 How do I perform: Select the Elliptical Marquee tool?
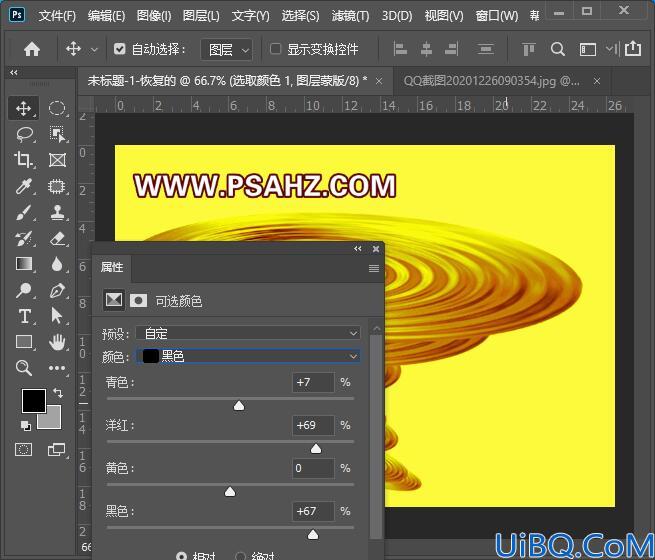[57, 109]
